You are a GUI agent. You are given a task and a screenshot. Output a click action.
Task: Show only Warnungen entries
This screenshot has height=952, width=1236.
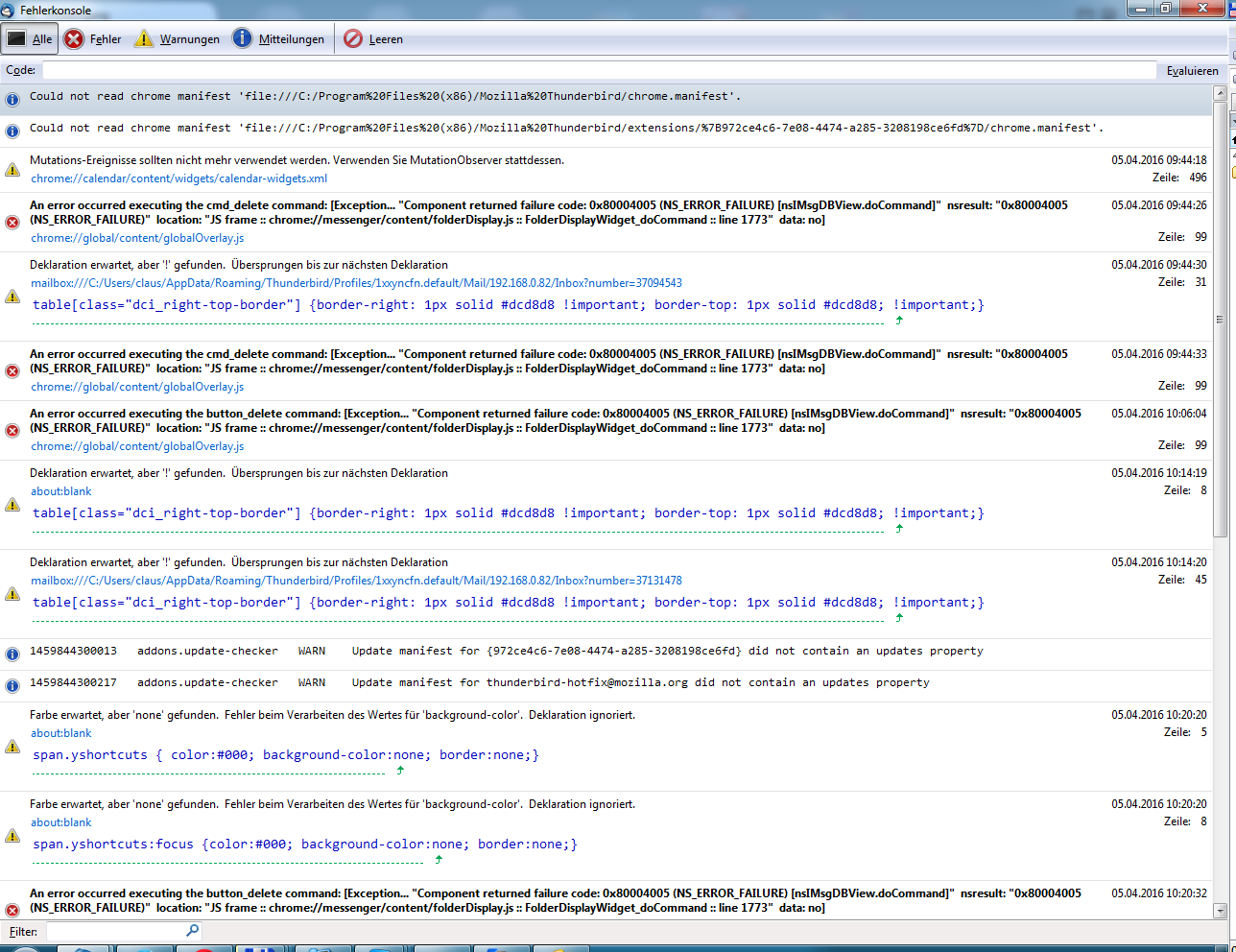click(x=177, y=39)
